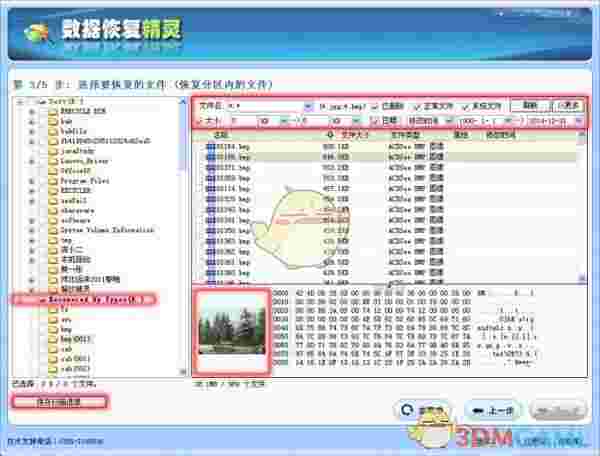Click the file list vertical scrollbar down arrow

582,277
